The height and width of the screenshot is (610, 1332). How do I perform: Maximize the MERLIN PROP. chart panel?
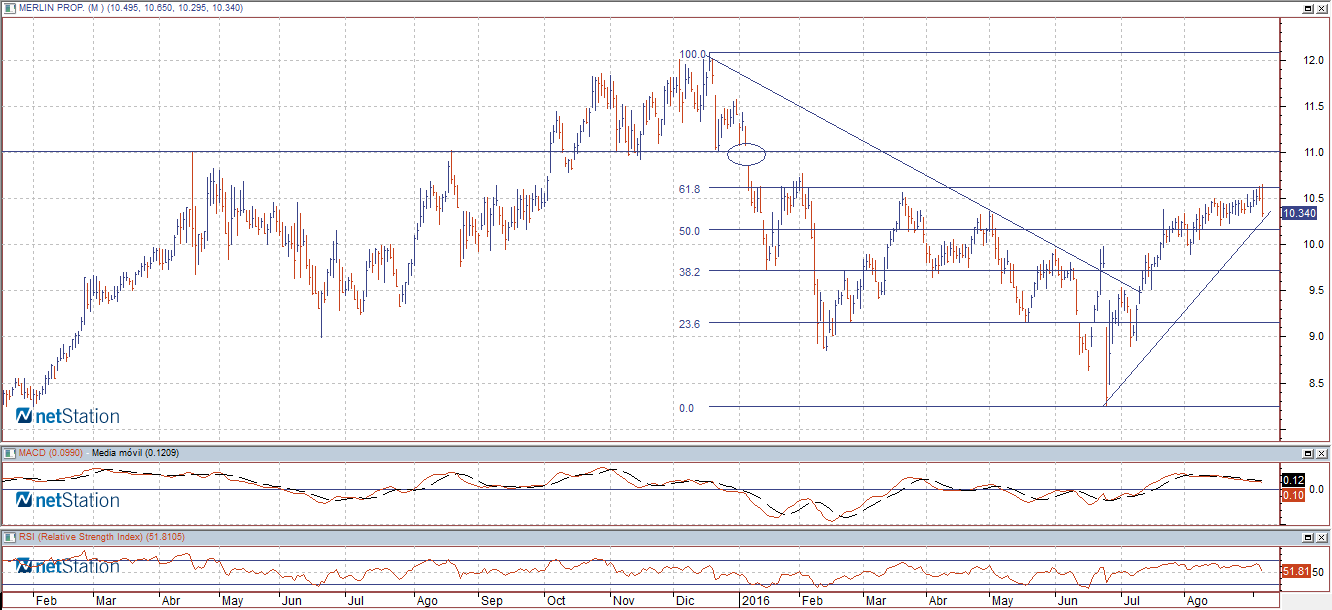(1307, 7)
